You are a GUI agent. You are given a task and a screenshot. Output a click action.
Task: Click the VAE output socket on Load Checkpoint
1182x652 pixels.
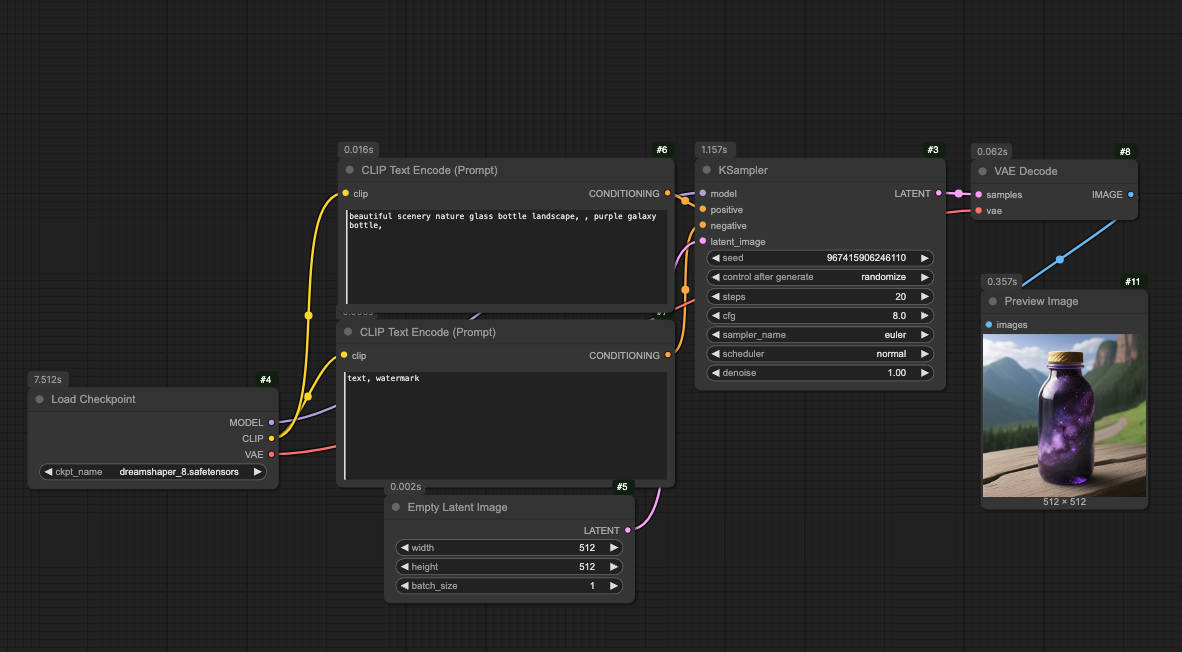271,455
